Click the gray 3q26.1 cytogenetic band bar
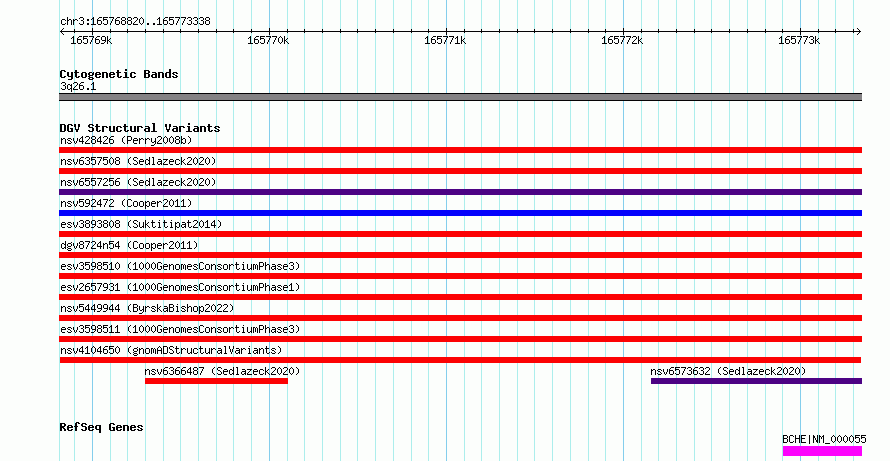The image size is (890, 461). 460,97
